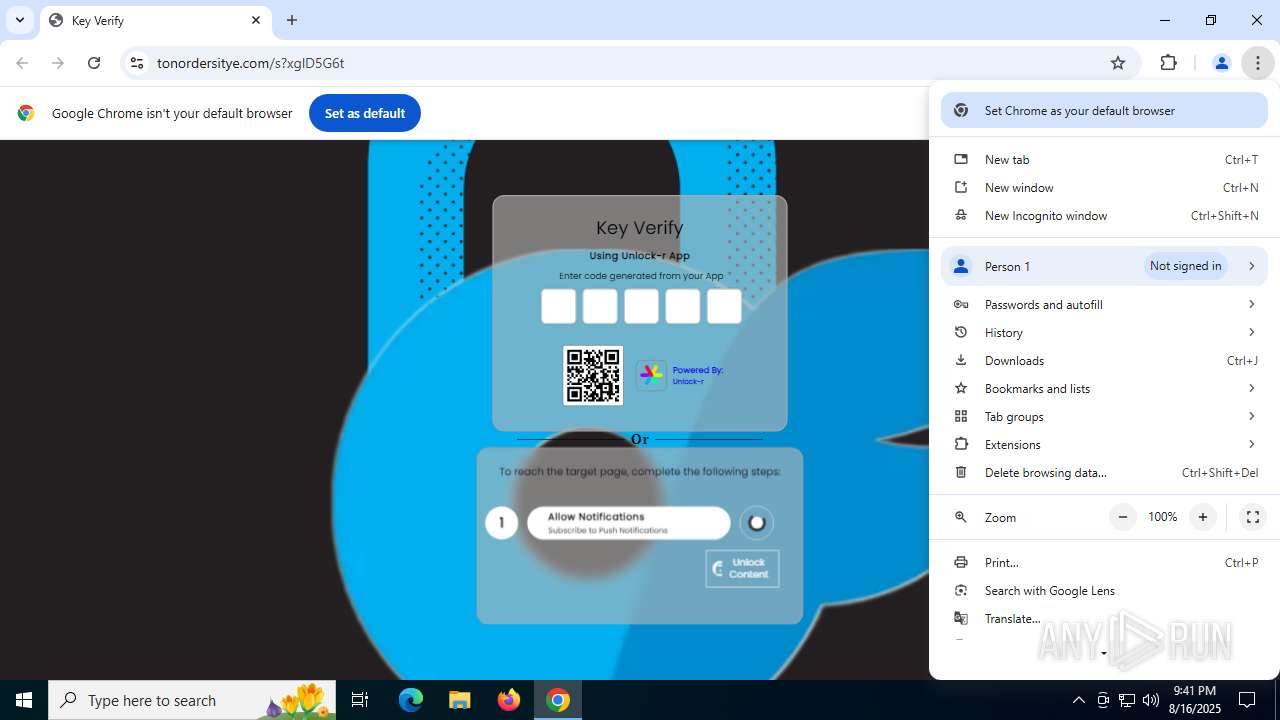The width and height of the screenshot is (1280, 720).
Task: Select the Key Verify tab
Action: (156, 20)
